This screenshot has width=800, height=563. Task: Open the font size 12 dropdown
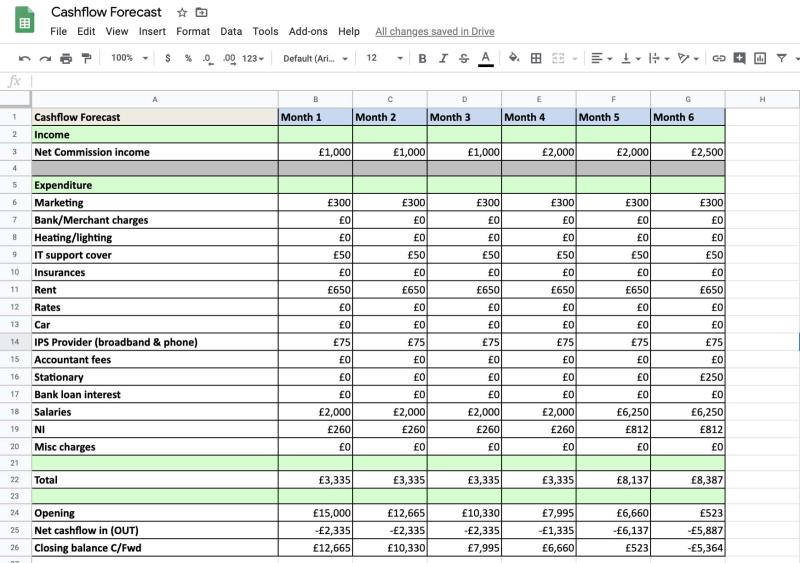[385, 58]
